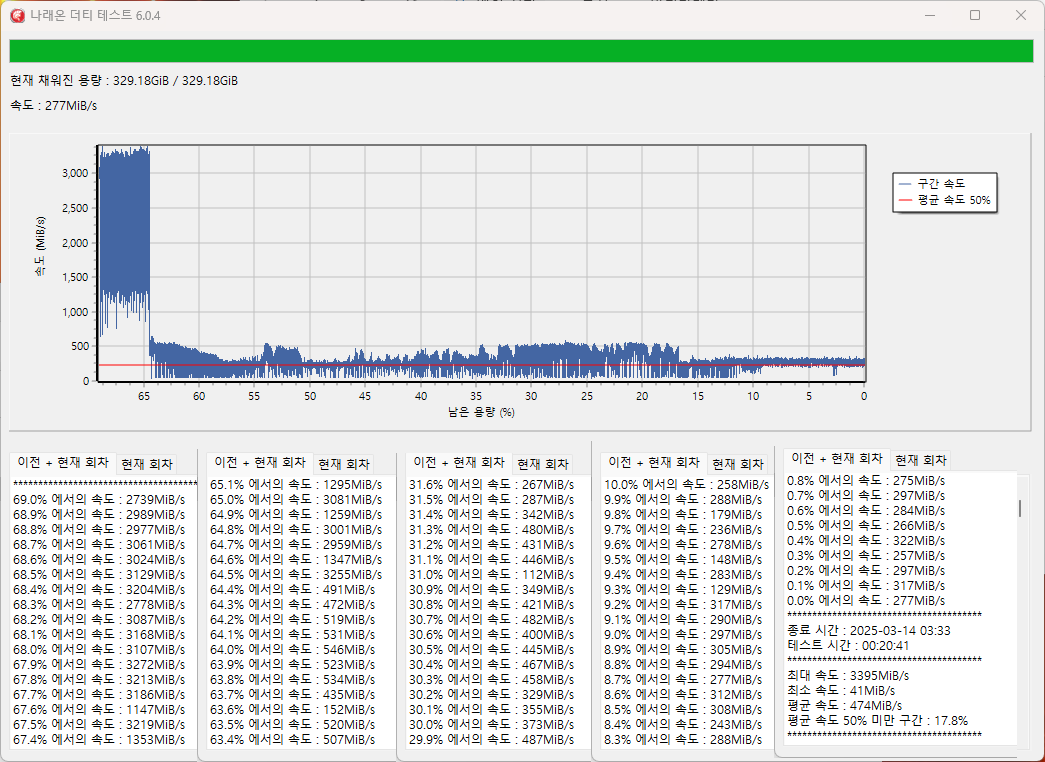Viewport: 1045px width, 762px height.
Task: Open 현재 회차 tab above the 69.0% list
Action: (147, 464)
